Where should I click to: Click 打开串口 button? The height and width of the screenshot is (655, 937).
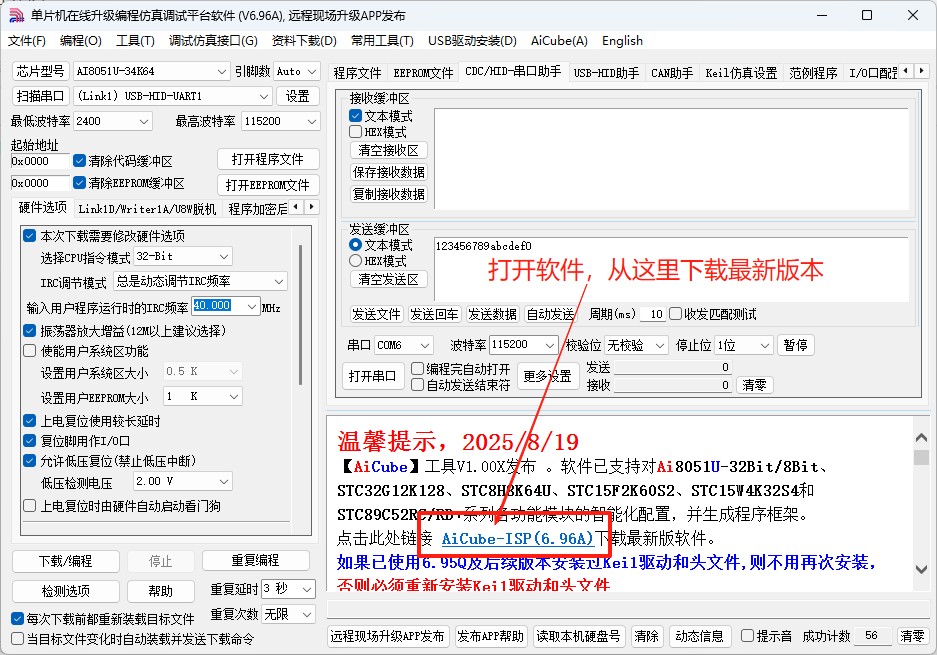pyautogui.click(x=373, y=376)
